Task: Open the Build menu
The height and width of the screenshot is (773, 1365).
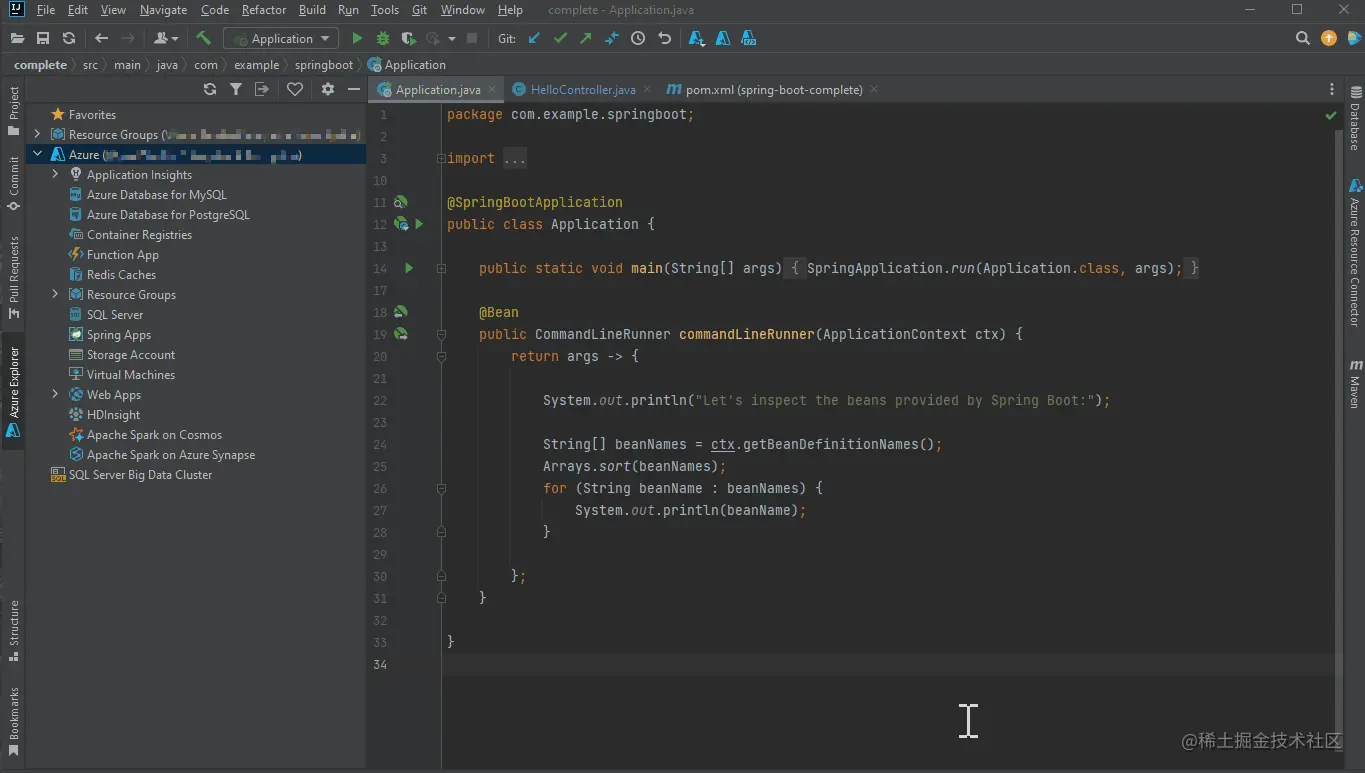Action: pos(312,10)
